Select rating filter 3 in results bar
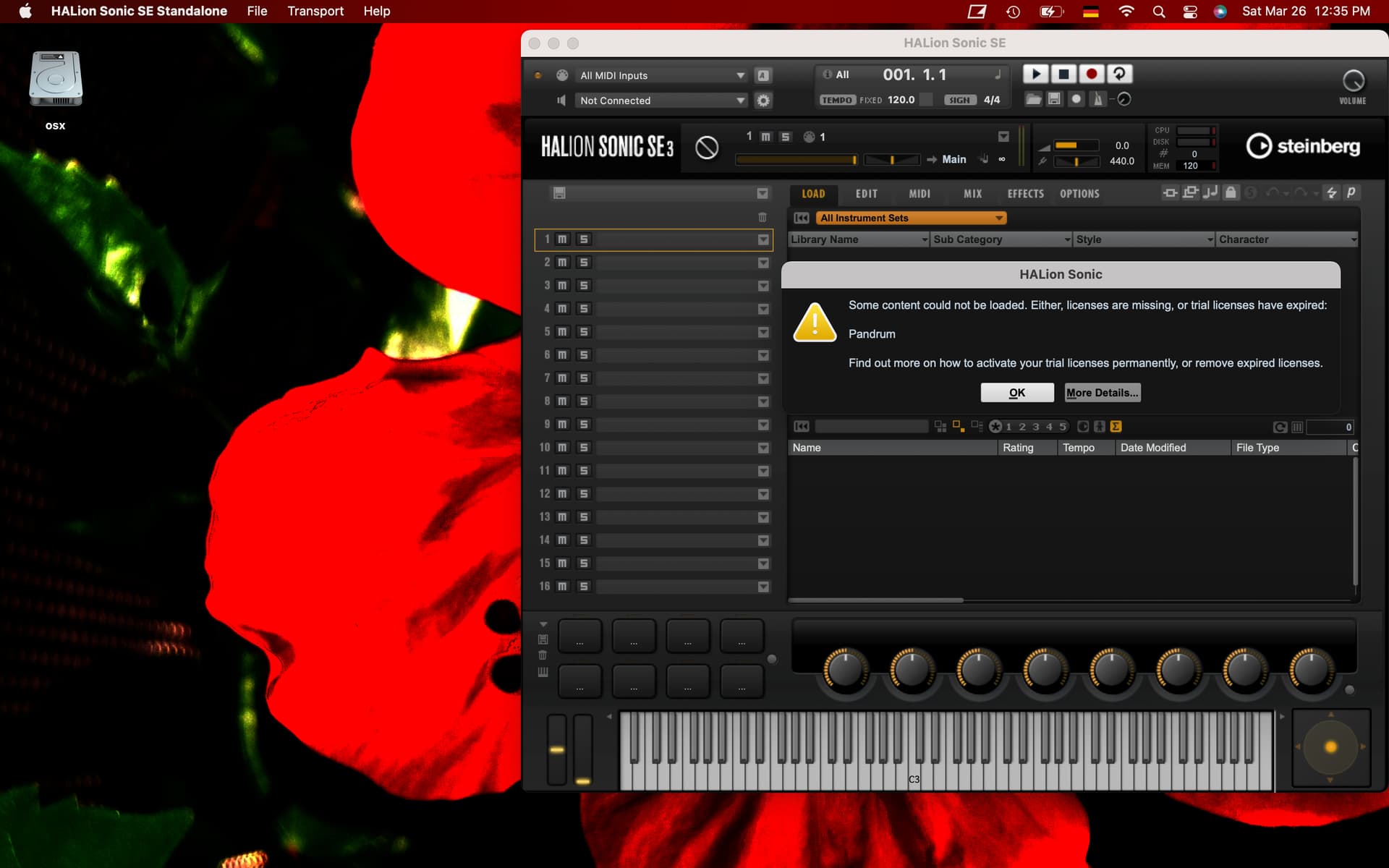 point(1036,427)
